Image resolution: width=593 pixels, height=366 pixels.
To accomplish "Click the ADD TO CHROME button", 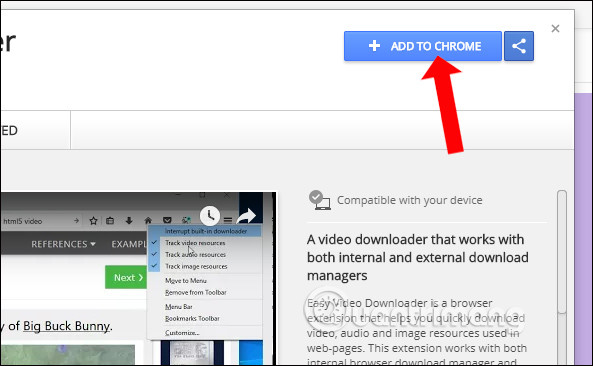I will pos(423,46).
